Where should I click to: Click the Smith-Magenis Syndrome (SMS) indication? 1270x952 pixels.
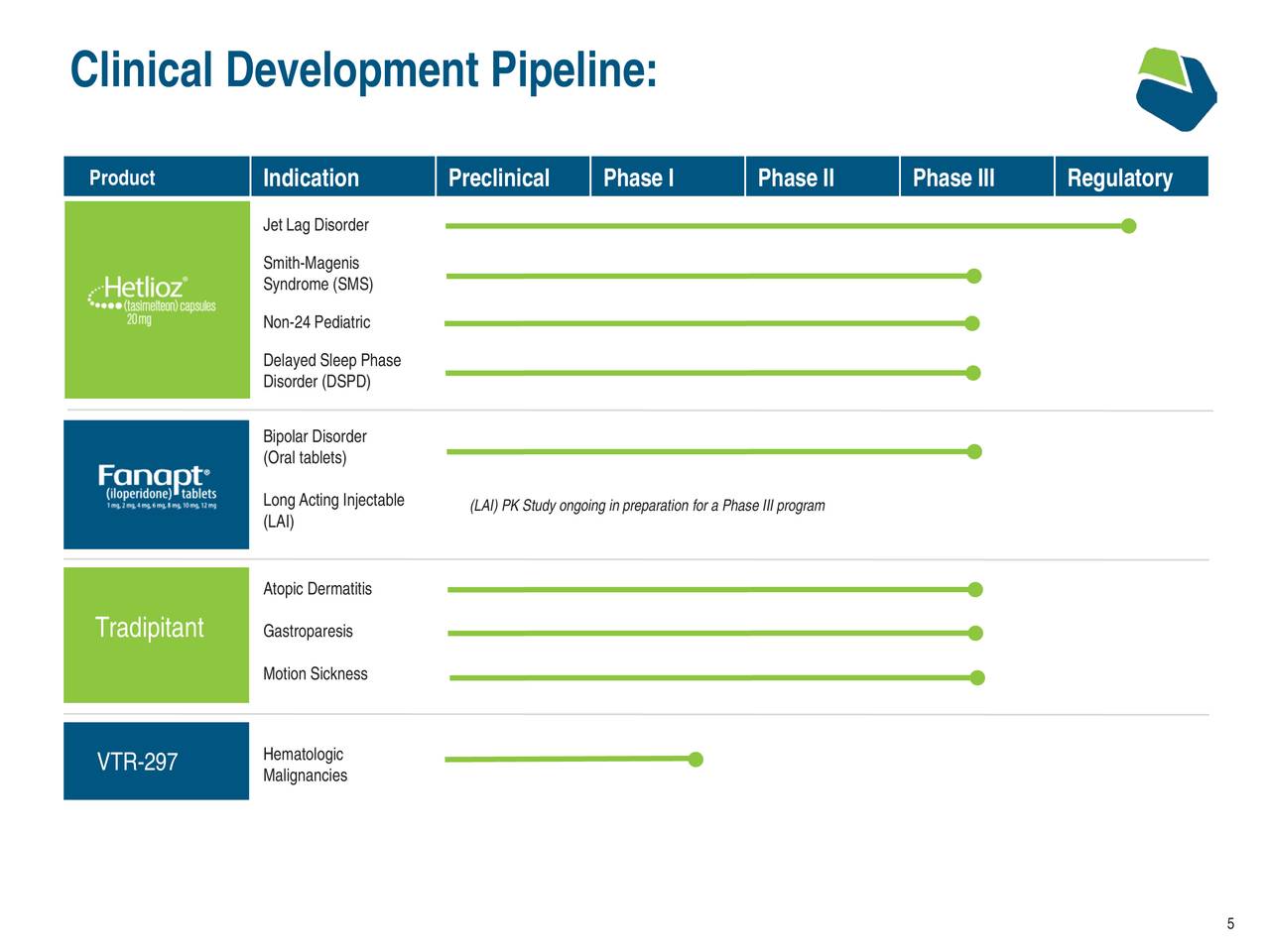[x=318, y=274]
